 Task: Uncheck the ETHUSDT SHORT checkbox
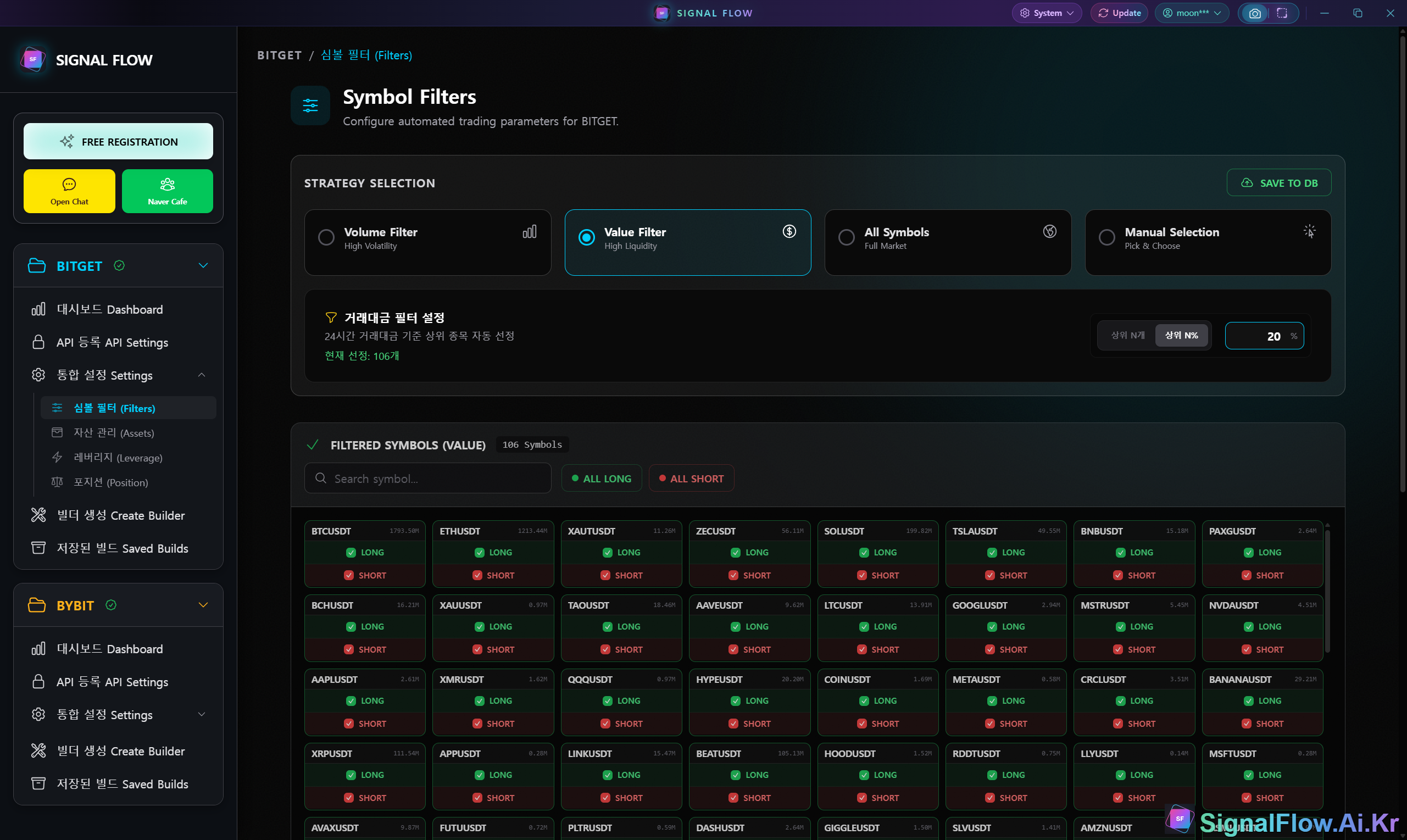pyautogui.click(x=477, y=575)
